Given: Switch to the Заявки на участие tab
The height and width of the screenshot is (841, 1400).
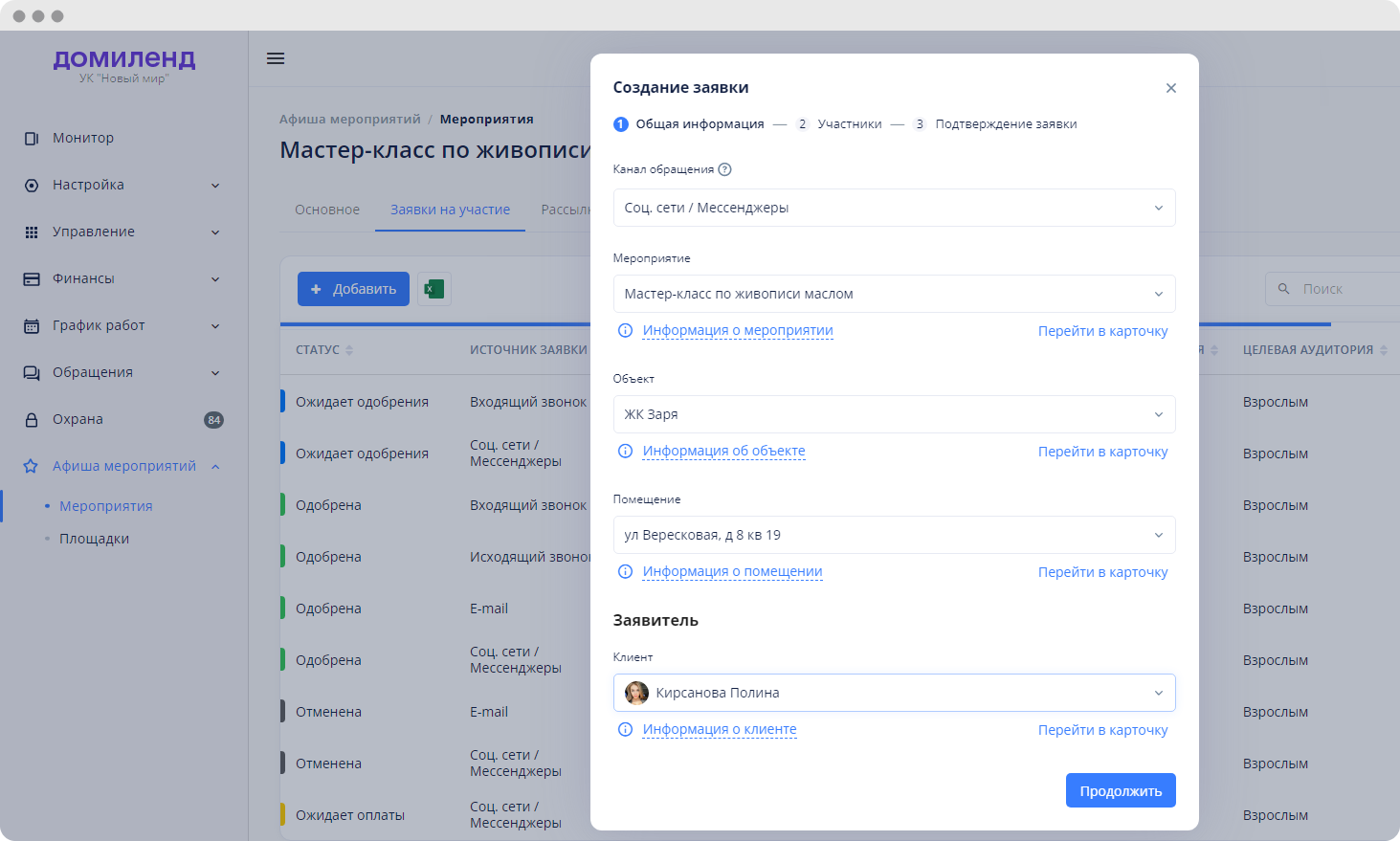Looking at the screenshot, I should (450, 210).
